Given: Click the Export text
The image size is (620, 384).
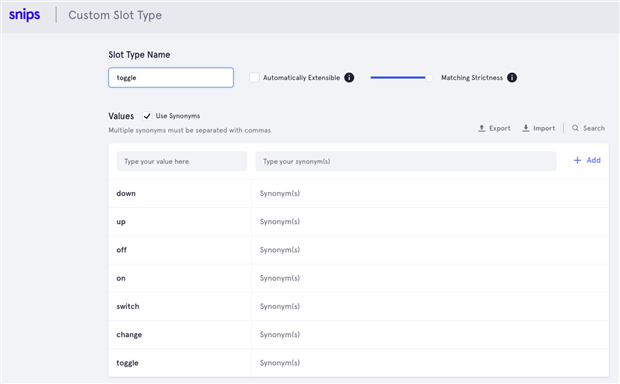Looking at the screenshot, I should pos(499,128).
